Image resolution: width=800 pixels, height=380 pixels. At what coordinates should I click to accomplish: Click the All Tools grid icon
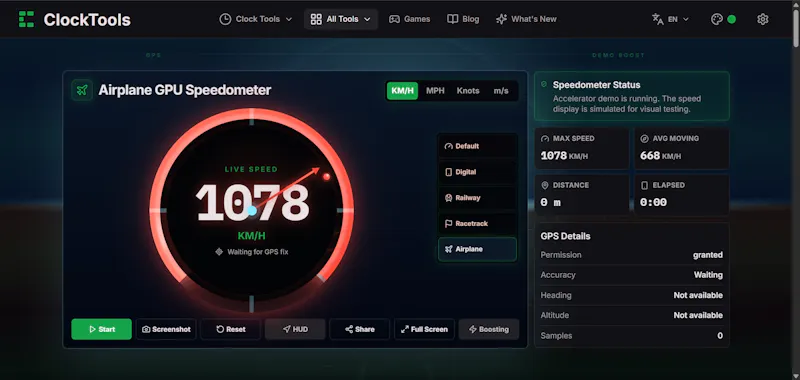[x=316, y=19]
